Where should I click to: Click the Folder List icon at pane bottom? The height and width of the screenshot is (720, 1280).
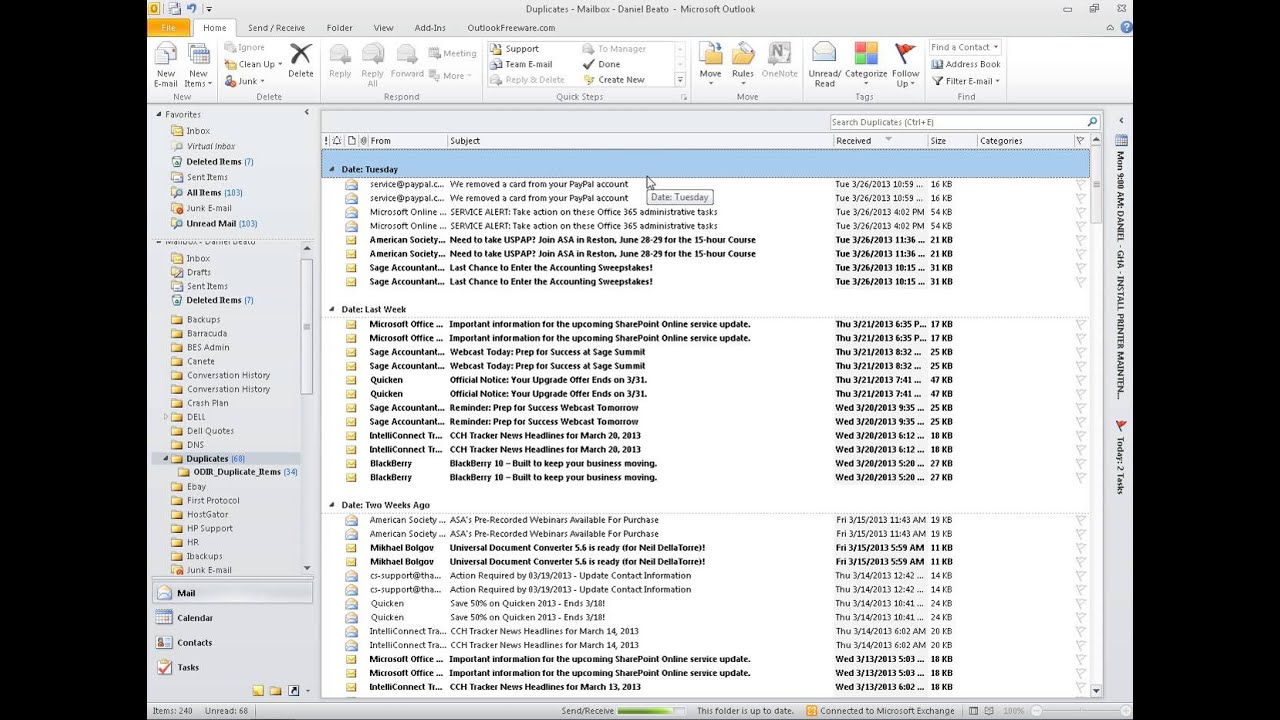pyautogui.click(x=275, y=691)
